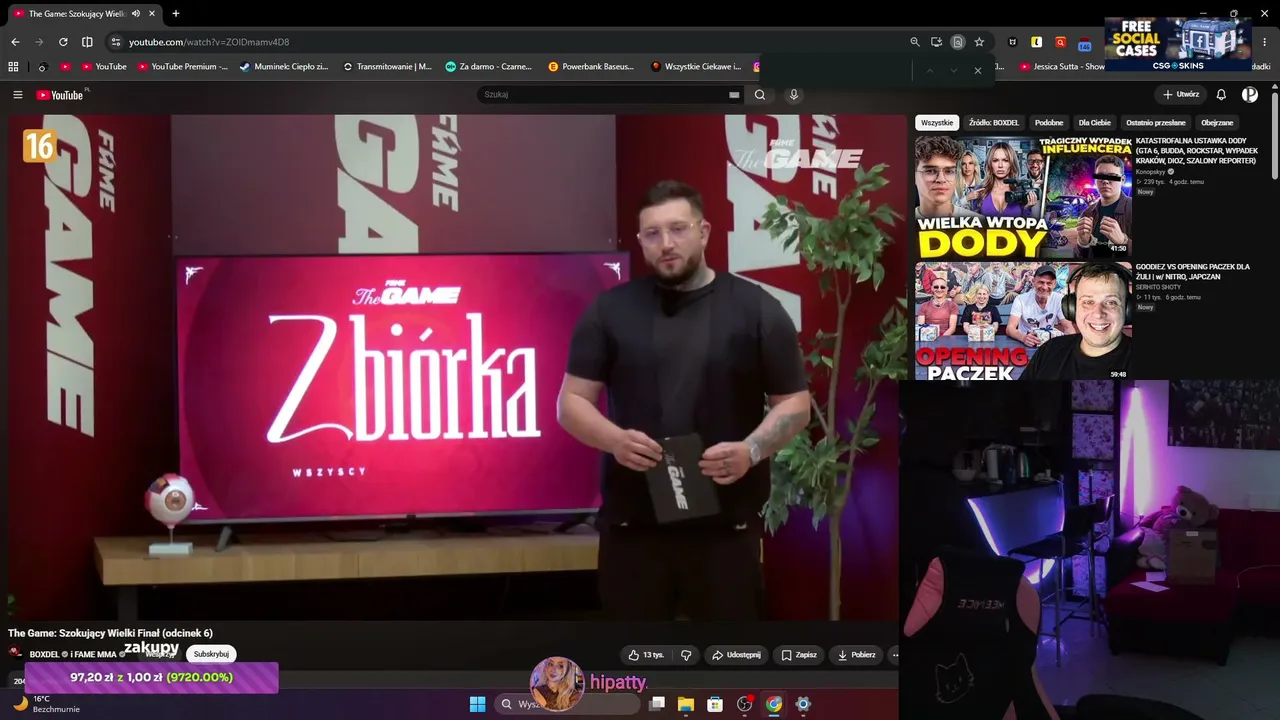The height and width of the screenshot is (720, 1280).
Task: Click the zoom magnifier in the address bar
Action: 914,42
